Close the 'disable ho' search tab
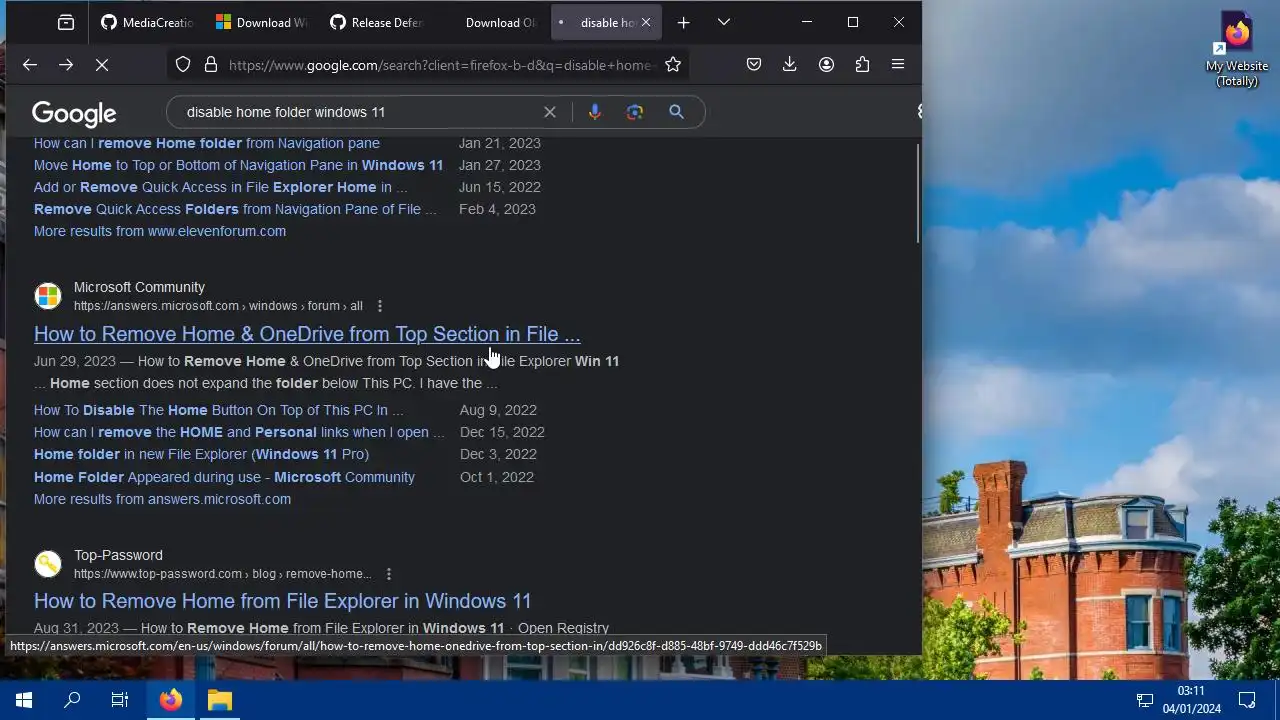The width and height of the screenshot is (1280, 720). [646, 22]
